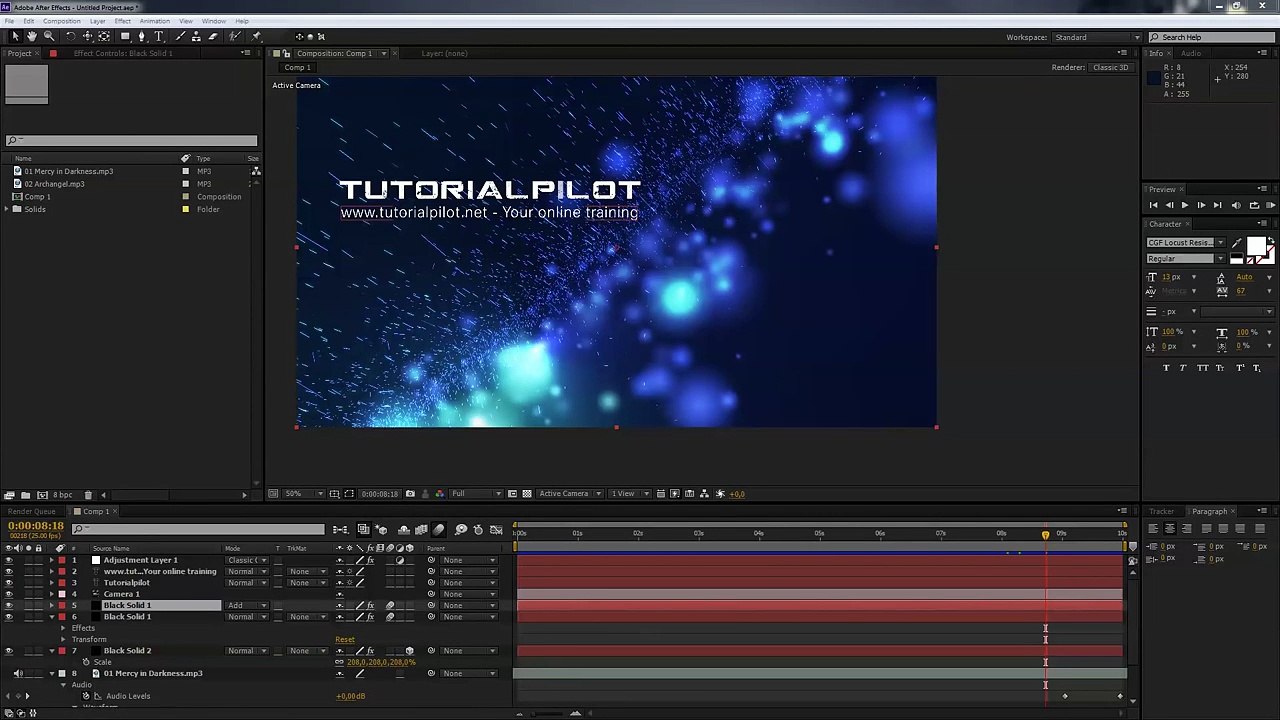Click the text fill color swatch

click(x=1256, y=246)
